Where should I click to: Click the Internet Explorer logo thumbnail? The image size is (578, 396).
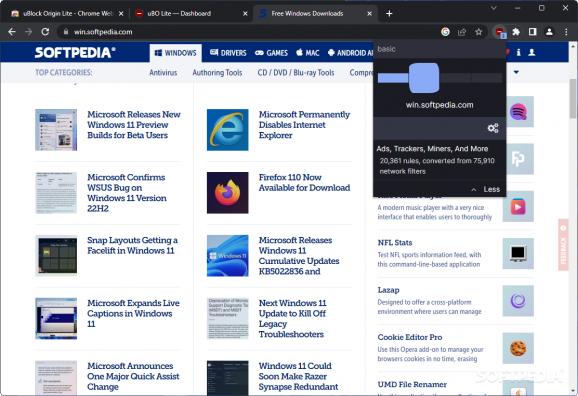click(x=227, y=130)
